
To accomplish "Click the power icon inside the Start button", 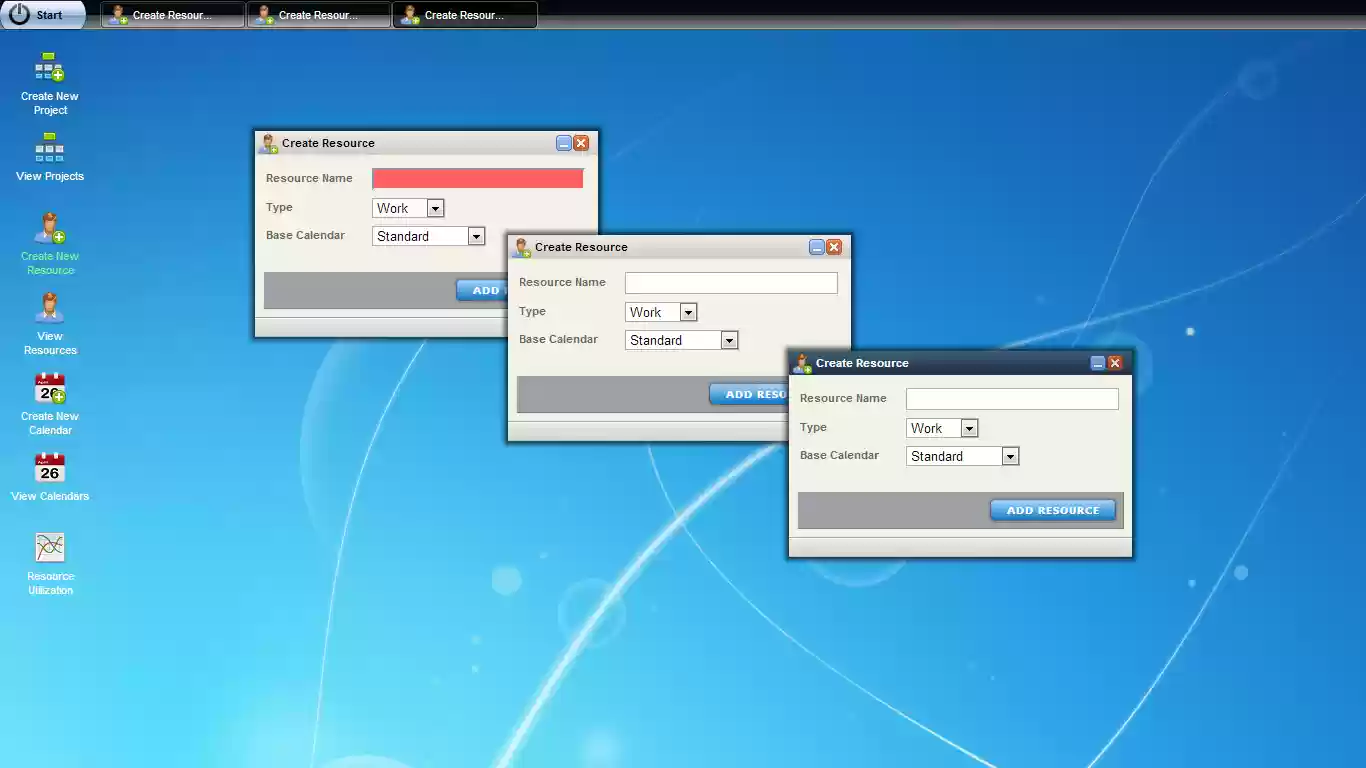I will pos(20,14).
